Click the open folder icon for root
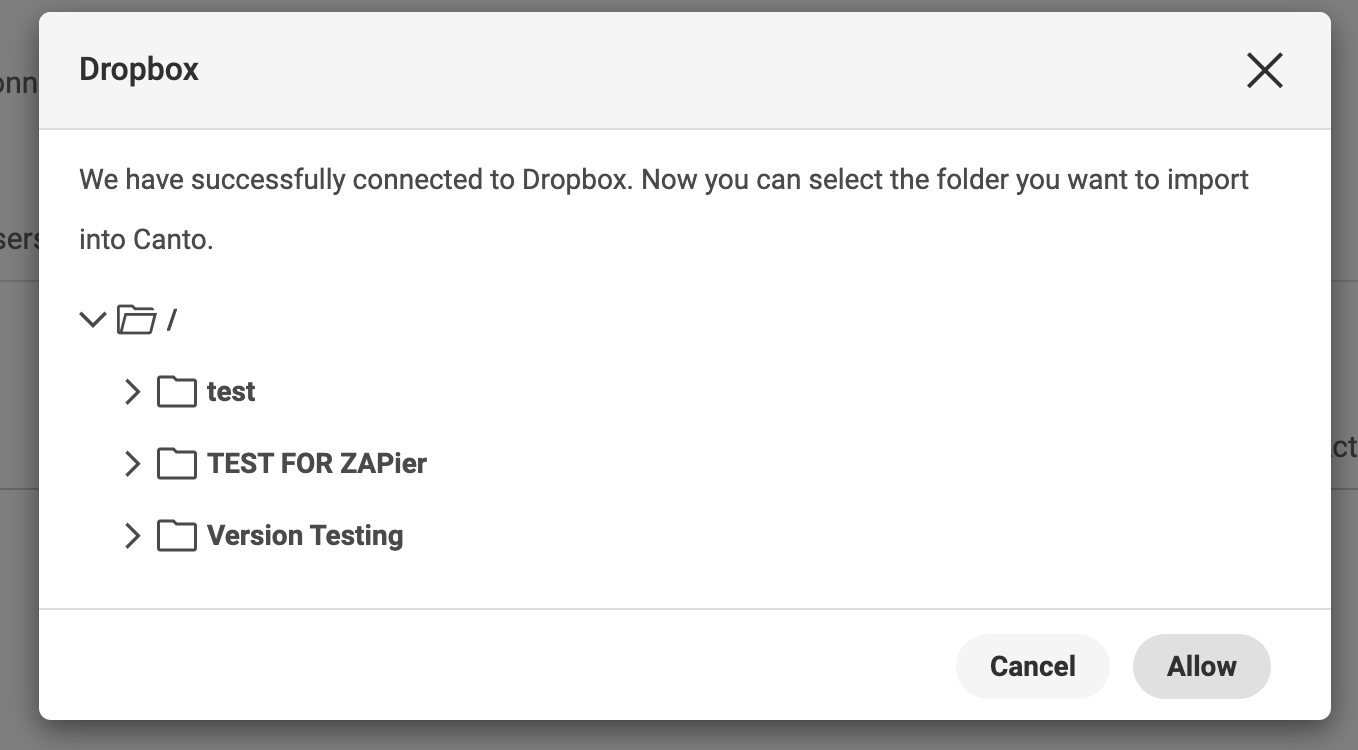 click(x=137, y=320)
